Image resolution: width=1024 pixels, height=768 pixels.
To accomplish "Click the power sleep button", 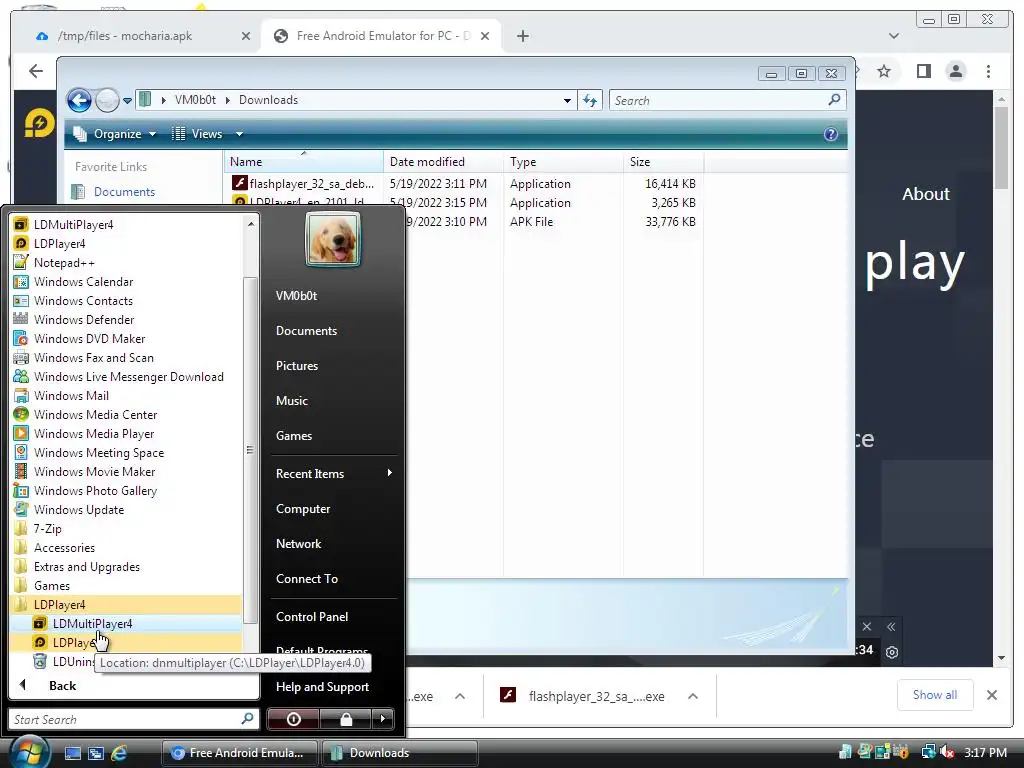I will tap(293, 719).
